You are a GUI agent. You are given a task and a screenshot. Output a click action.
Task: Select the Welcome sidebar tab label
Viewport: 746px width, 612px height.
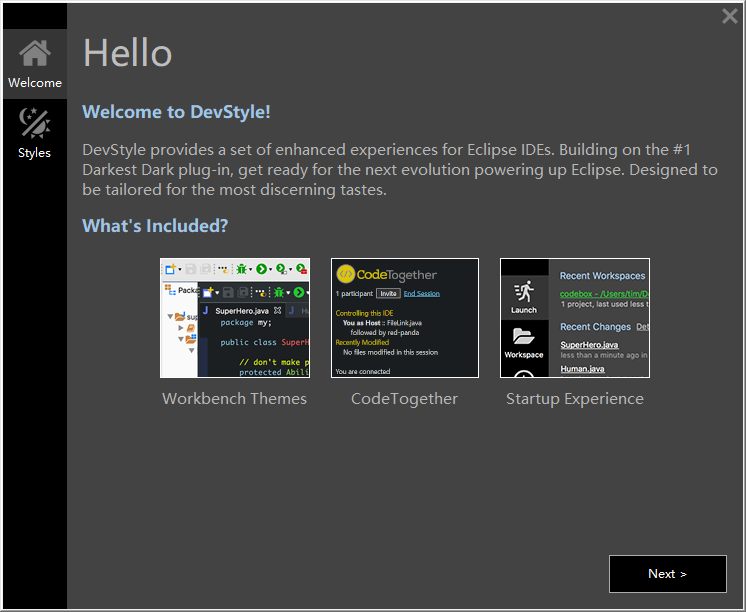coord(35,83)
